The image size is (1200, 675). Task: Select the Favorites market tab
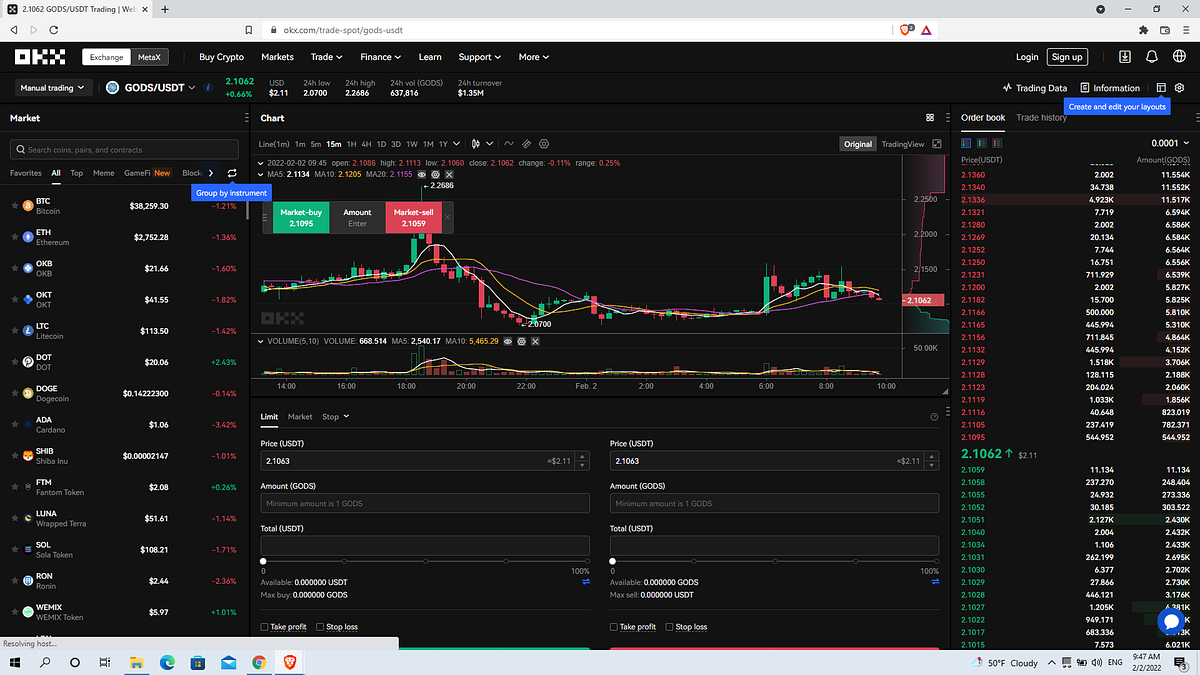click(26, 173)
